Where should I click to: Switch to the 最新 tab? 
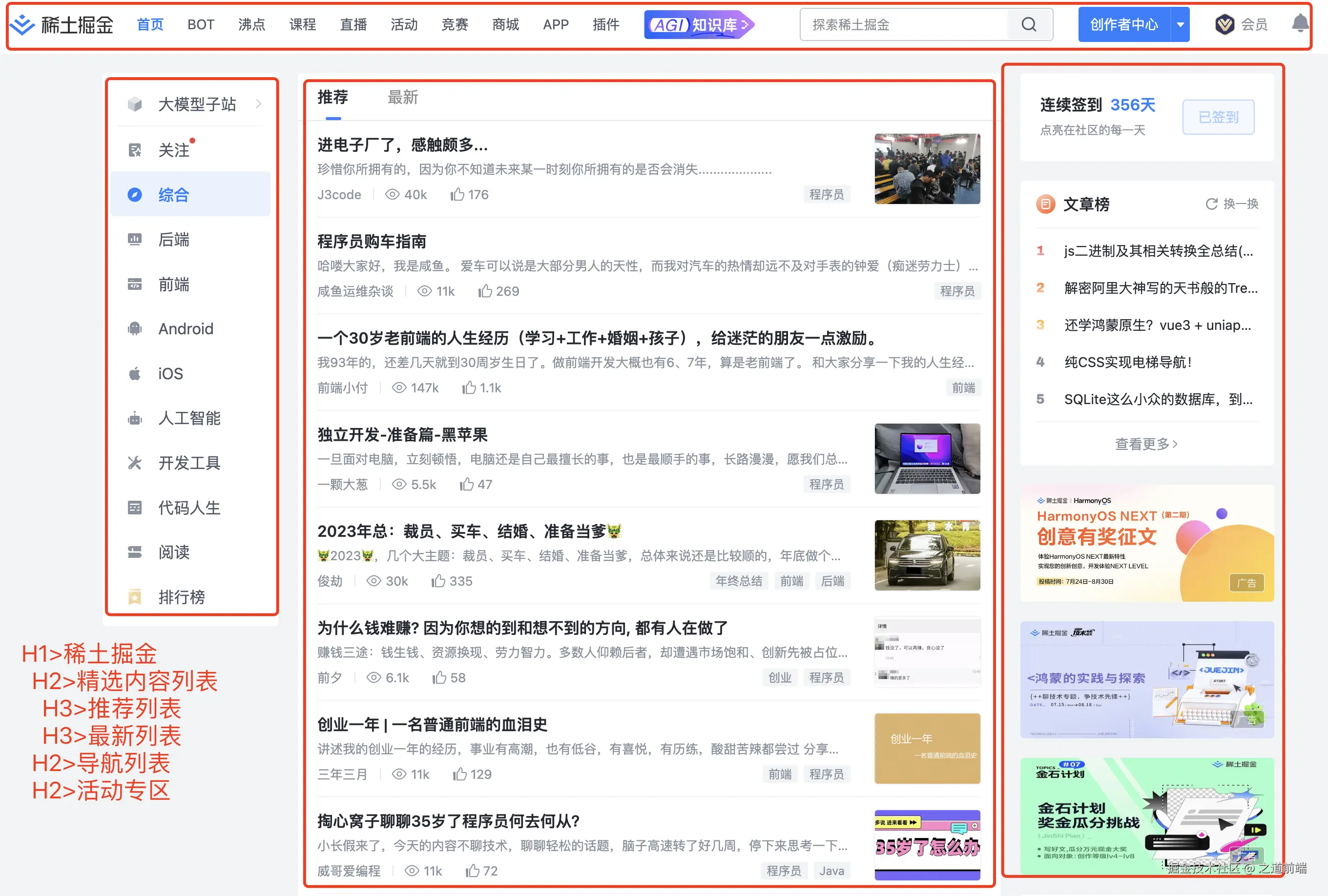402,98
